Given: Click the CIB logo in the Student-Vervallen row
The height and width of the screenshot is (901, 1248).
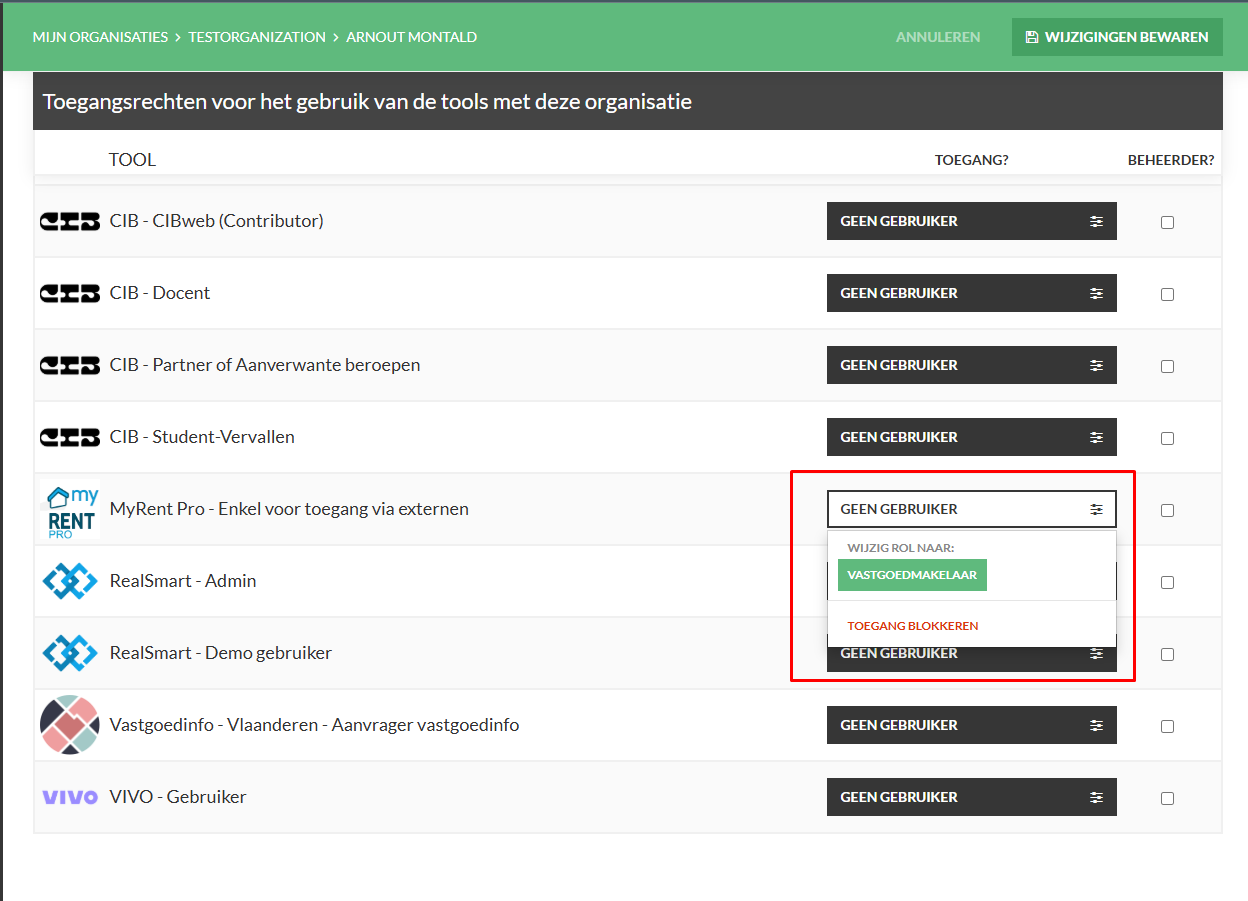Looking at the screenshot, I should pos(70,437).
